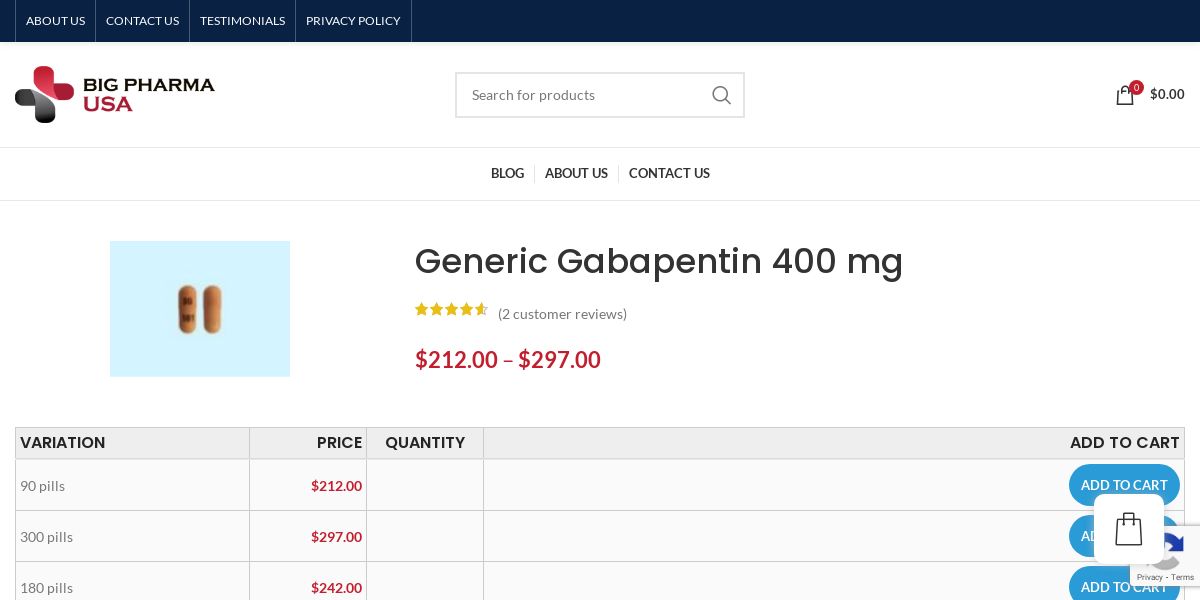Image resolution: width=1200 pixels, height=600 pixels.
Task: Open reCAPTCHA Privacy link
Action: [x=1150, y=577]
